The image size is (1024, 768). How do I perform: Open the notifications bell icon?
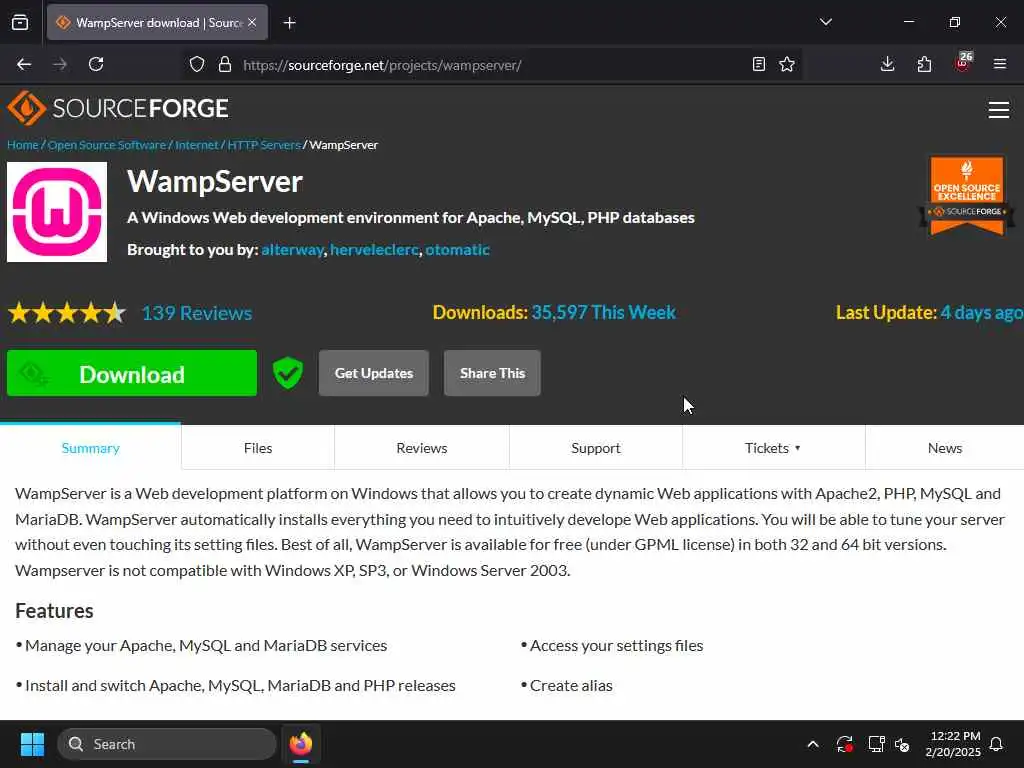pos(997,744)
